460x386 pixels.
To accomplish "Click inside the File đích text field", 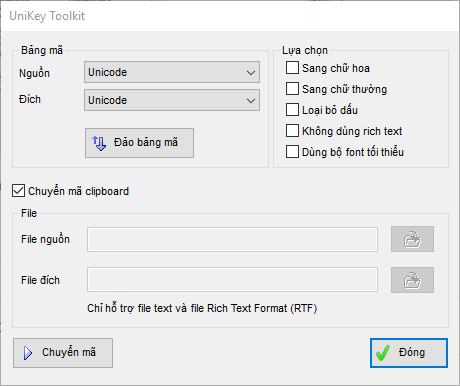I will pyautogui.click(x=232, y=279).
